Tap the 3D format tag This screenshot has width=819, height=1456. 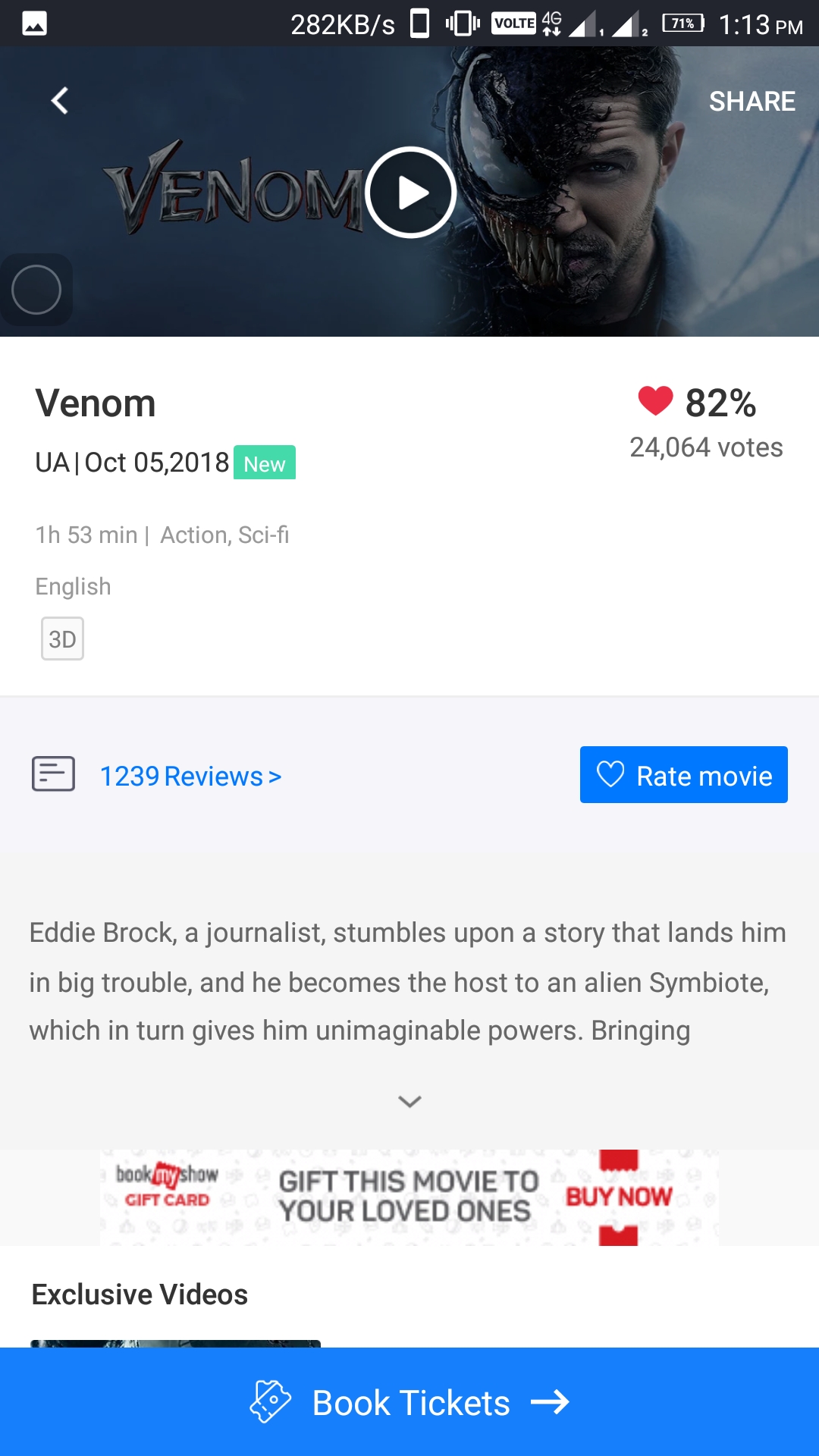click(62, 639)
